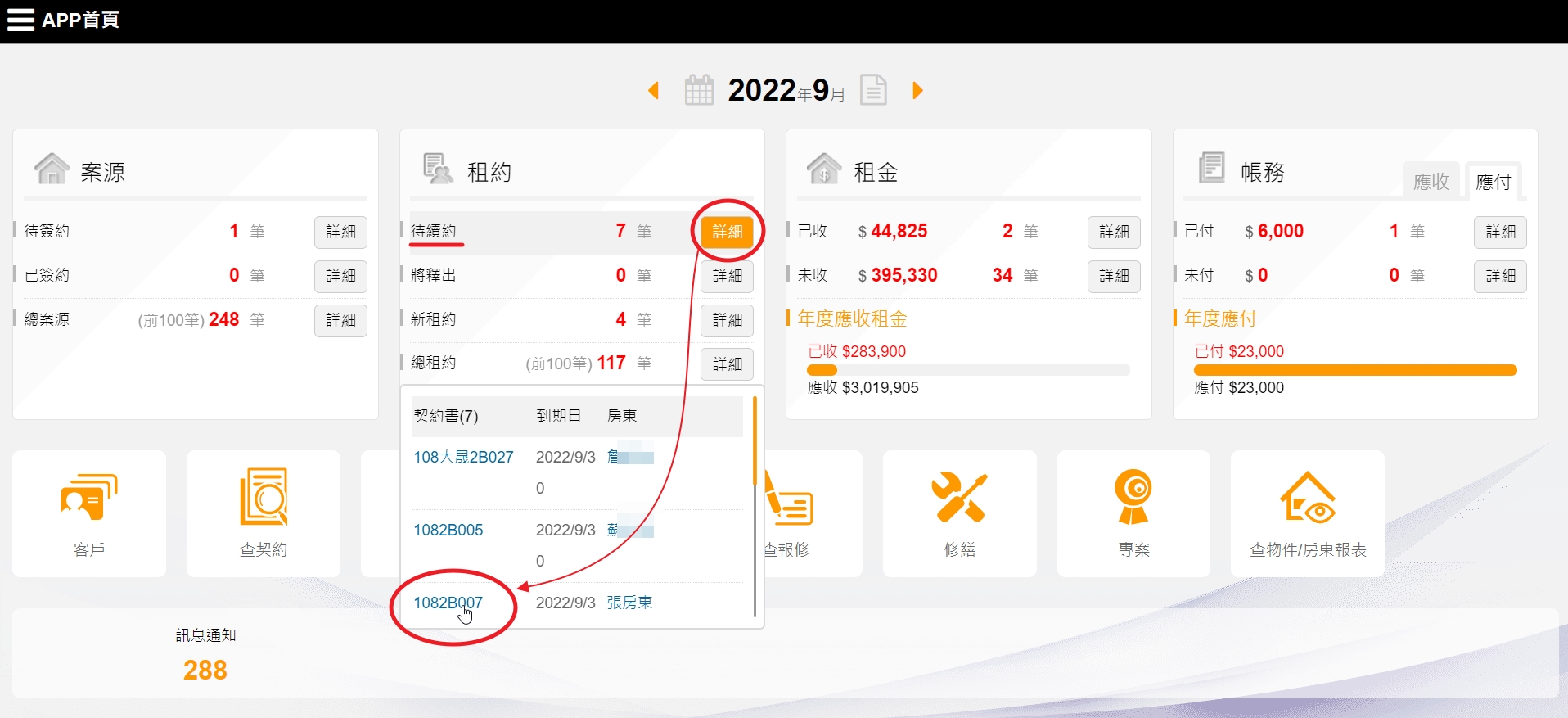The image size is (1568, 718).
Task: Open the 查契約 contract search tile
Action: click(263, 513)
